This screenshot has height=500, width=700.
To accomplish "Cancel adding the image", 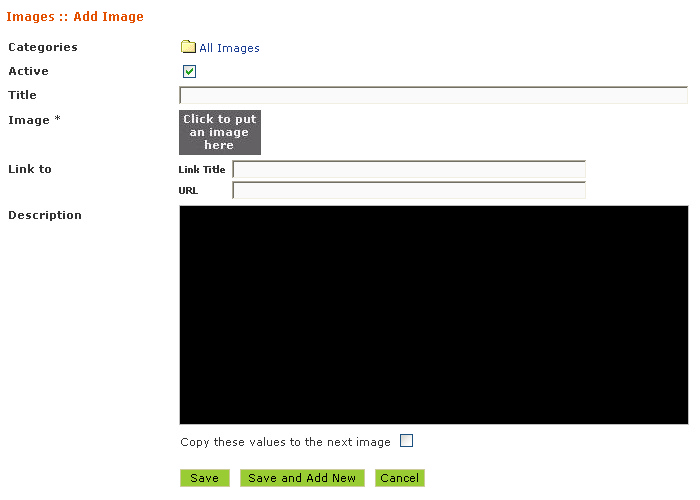I will [400, 478].
